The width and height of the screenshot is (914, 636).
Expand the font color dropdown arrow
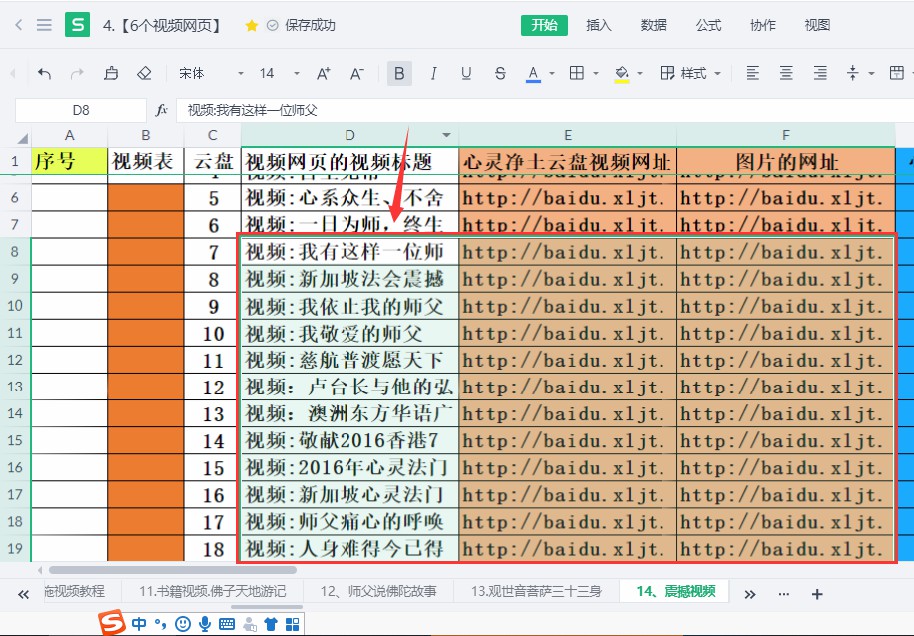click(x=551, y=73)
